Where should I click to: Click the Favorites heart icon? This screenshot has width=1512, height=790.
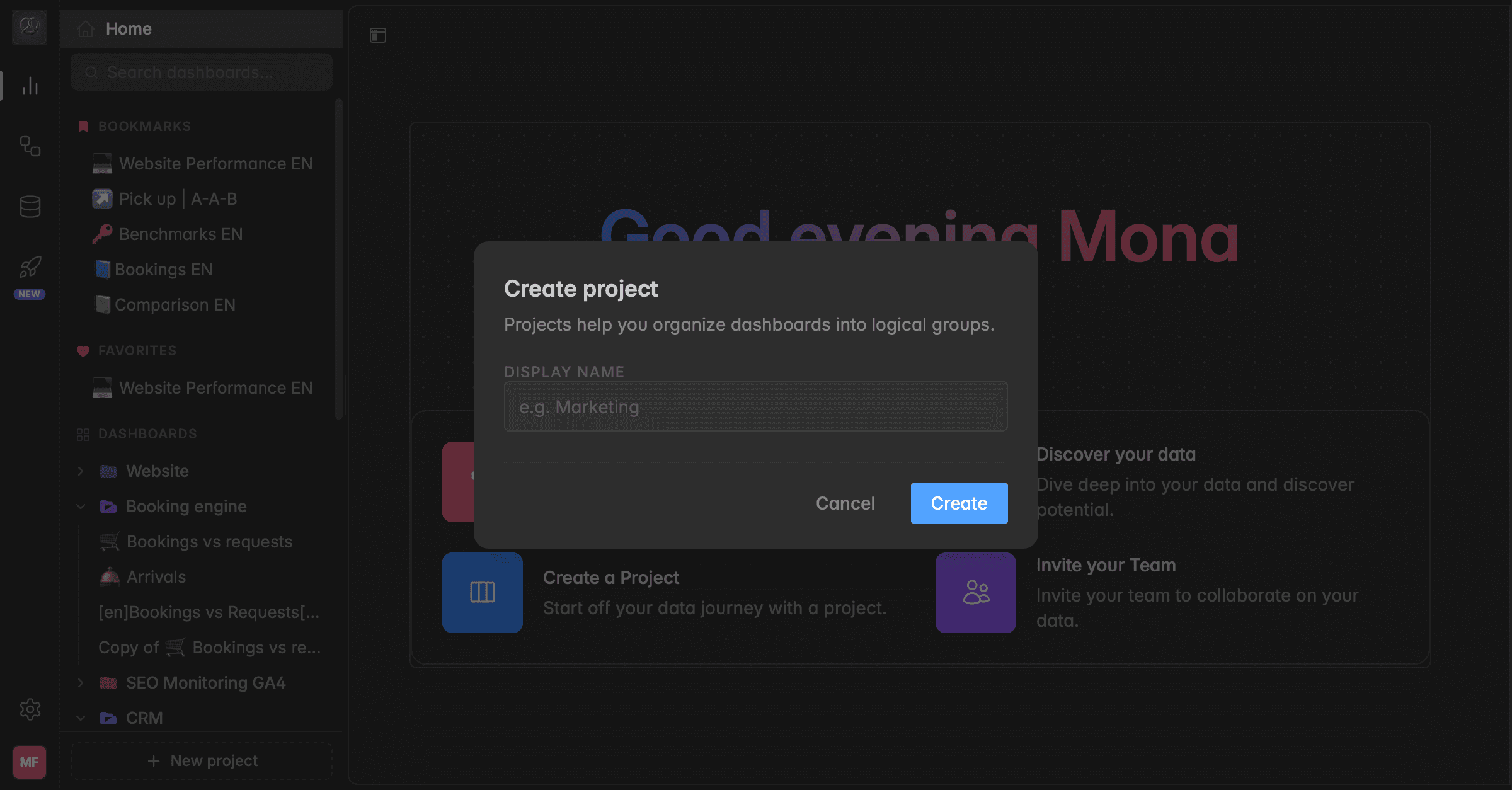click(83, 351)
